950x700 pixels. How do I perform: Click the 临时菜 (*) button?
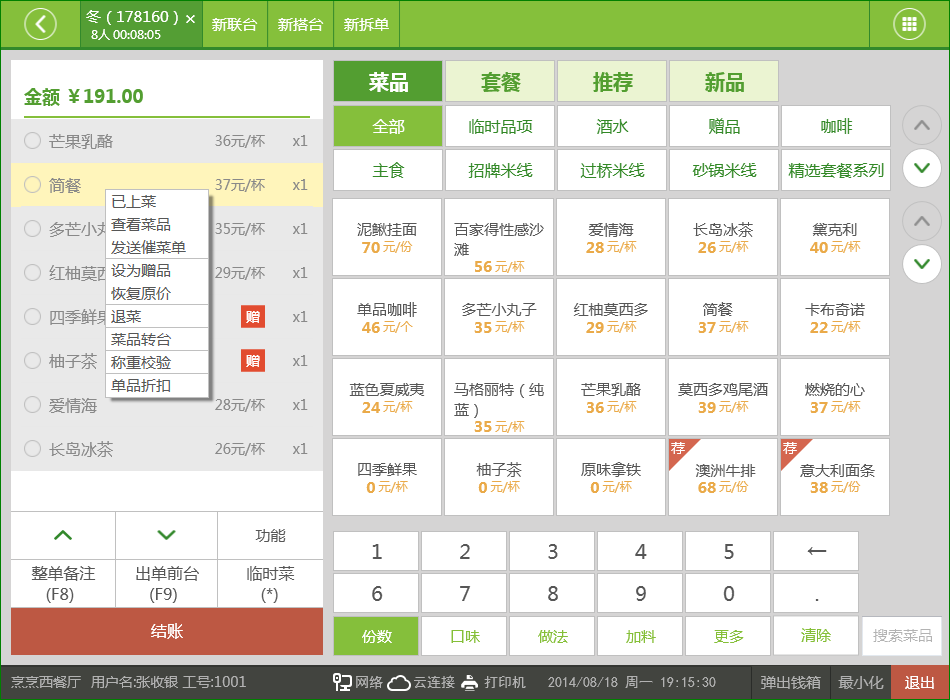point(270,584)
